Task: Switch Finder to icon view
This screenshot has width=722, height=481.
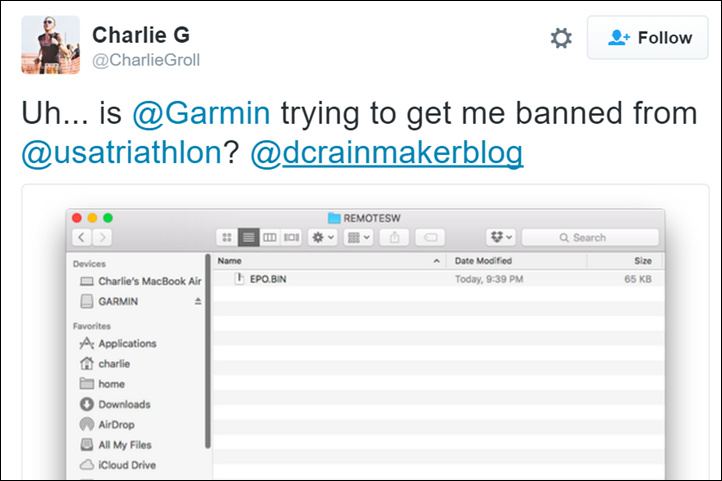Action: click(227, 238)
